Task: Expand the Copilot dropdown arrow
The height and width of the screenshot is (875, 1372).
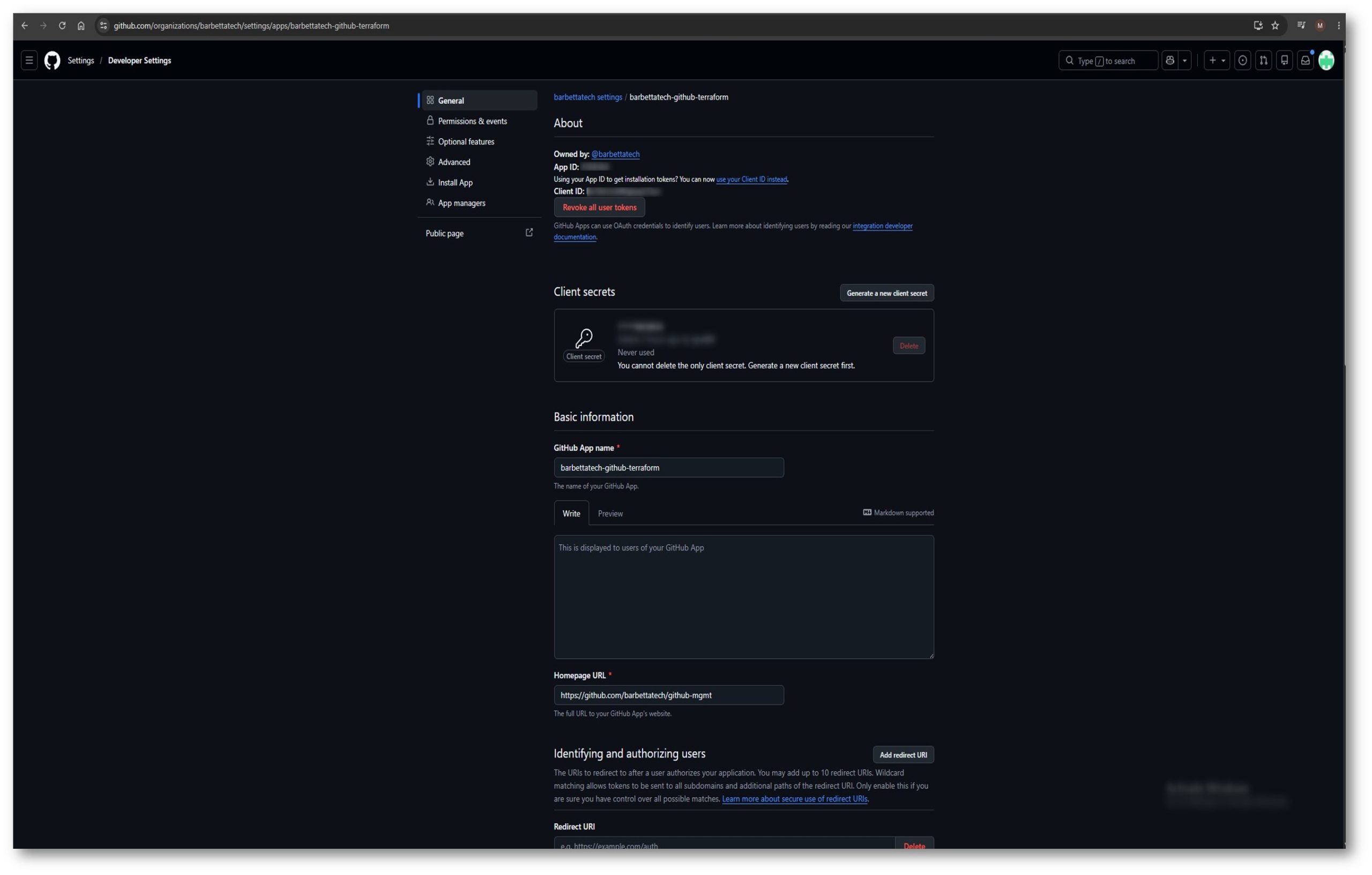Action: pos(1184,61)
